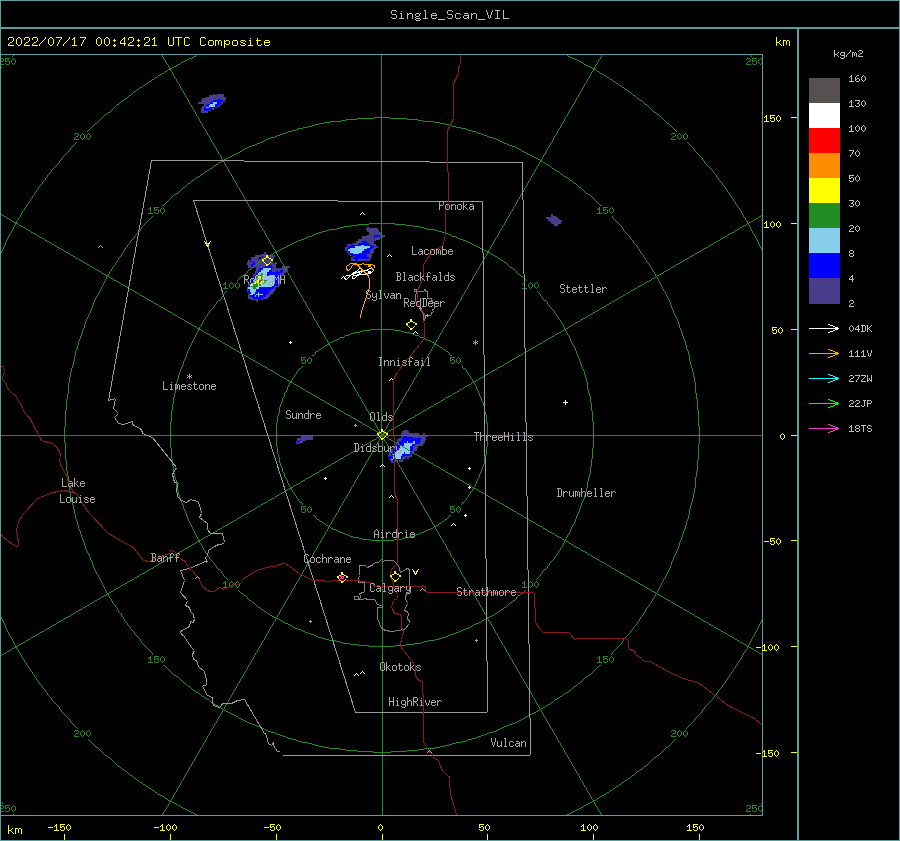Click the storm cell over Rocky Mountain House
900x841 pixels.
[x=265, y=278]
